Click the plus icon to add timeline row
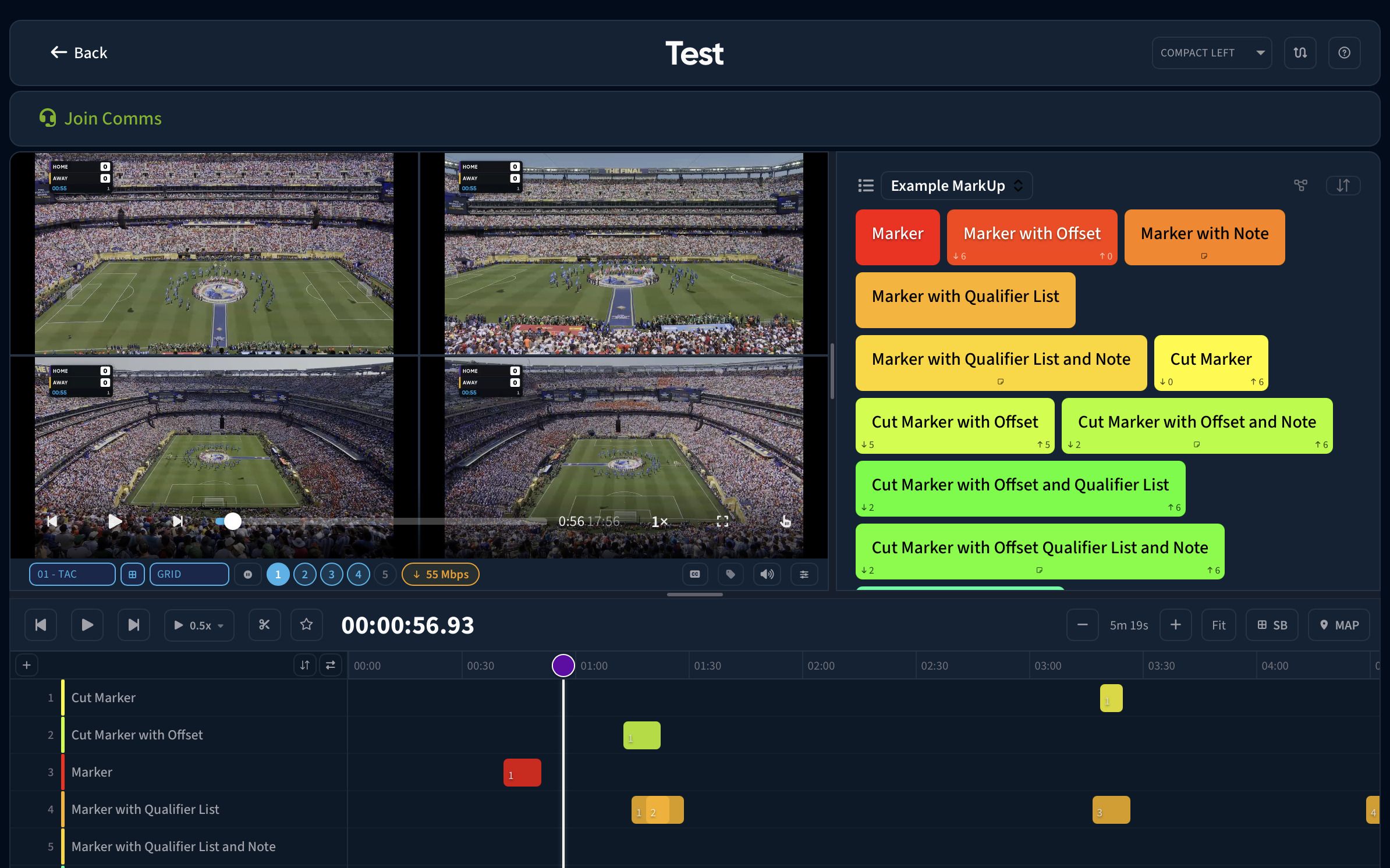 (x=27, y=665)
